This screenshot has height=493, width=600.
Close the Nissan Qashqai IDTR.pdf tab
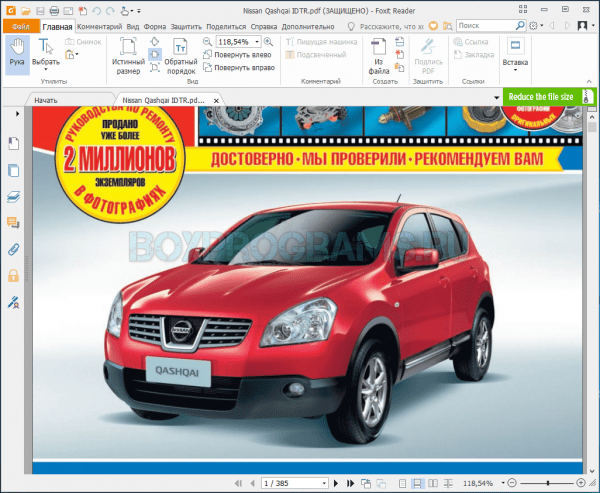[216, 101]
